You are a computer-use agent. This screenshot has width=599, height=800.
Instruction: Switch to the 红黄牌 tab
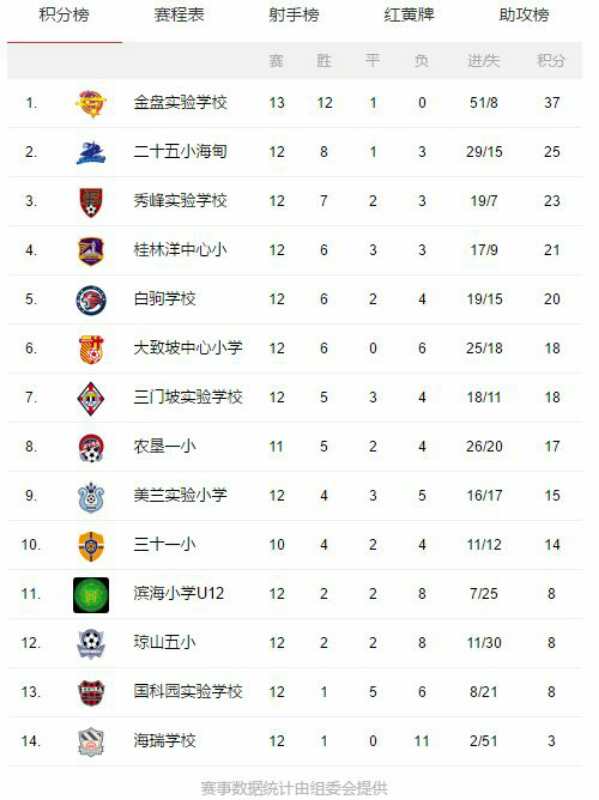point(409,15)
